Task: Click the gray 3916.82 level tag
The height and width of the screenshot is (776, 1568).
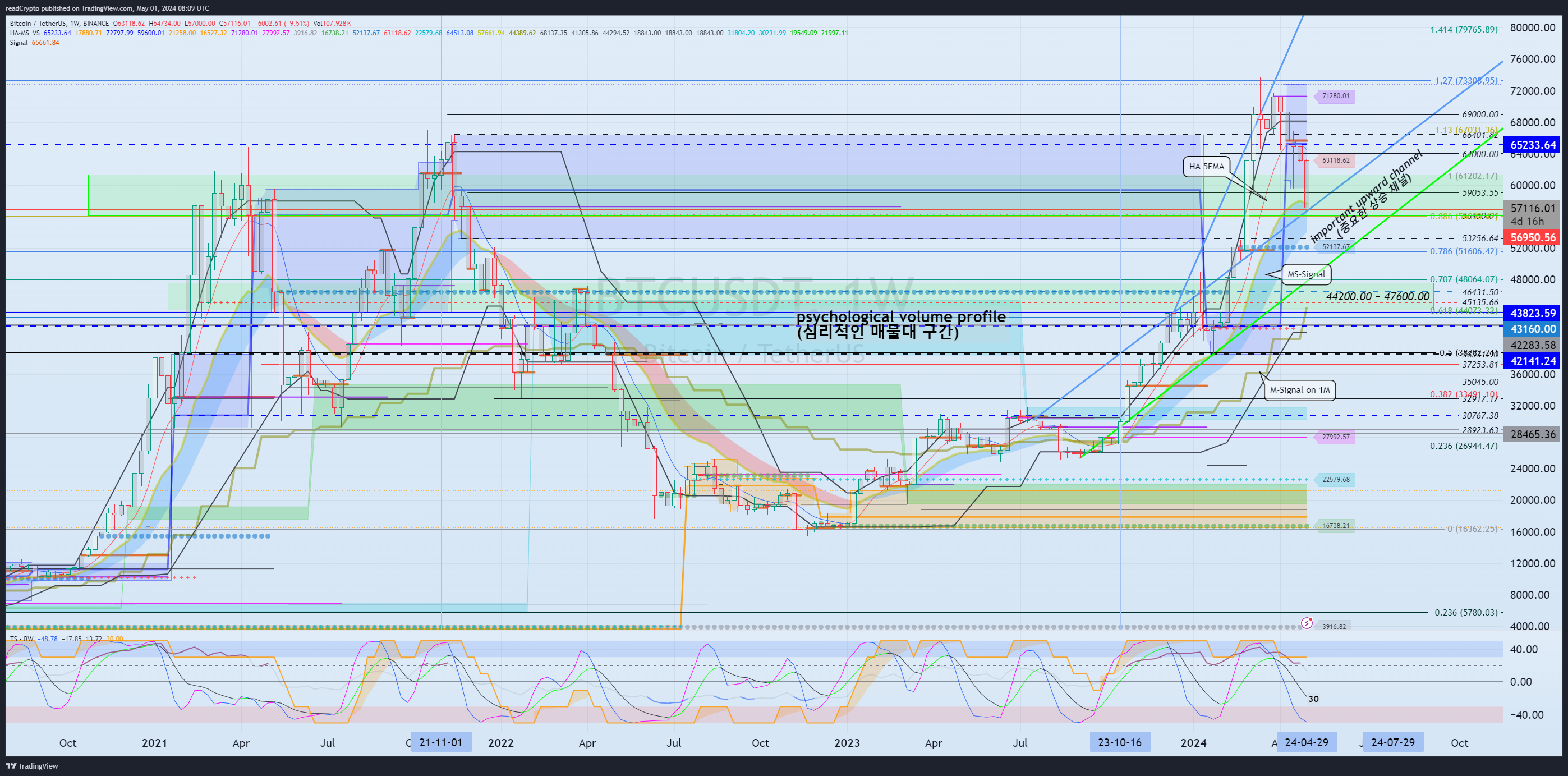Action: pos(1333,626)
